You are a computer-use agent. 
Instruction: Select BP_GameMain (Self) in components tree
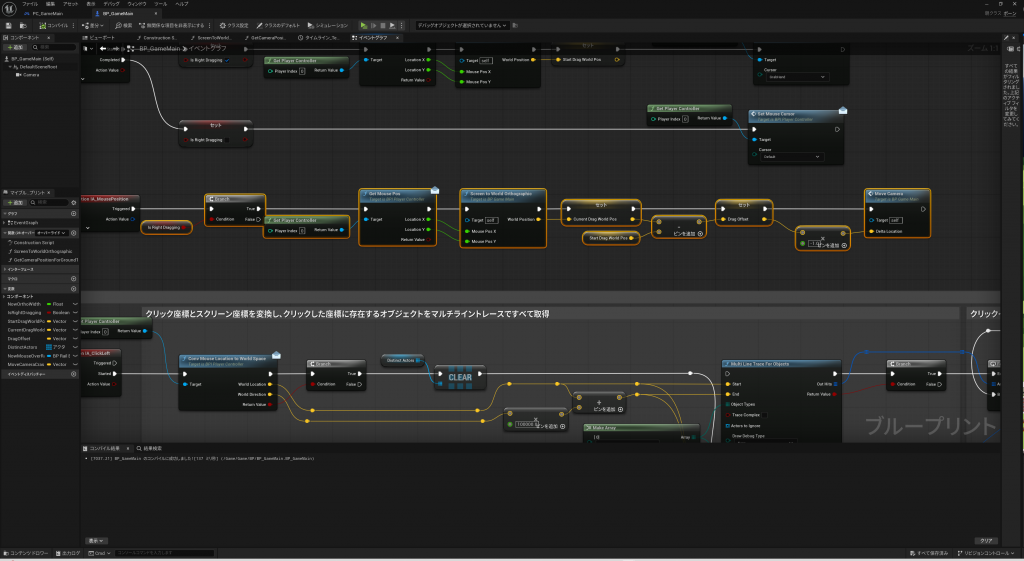pyautogui.click(x=31, y=59)
